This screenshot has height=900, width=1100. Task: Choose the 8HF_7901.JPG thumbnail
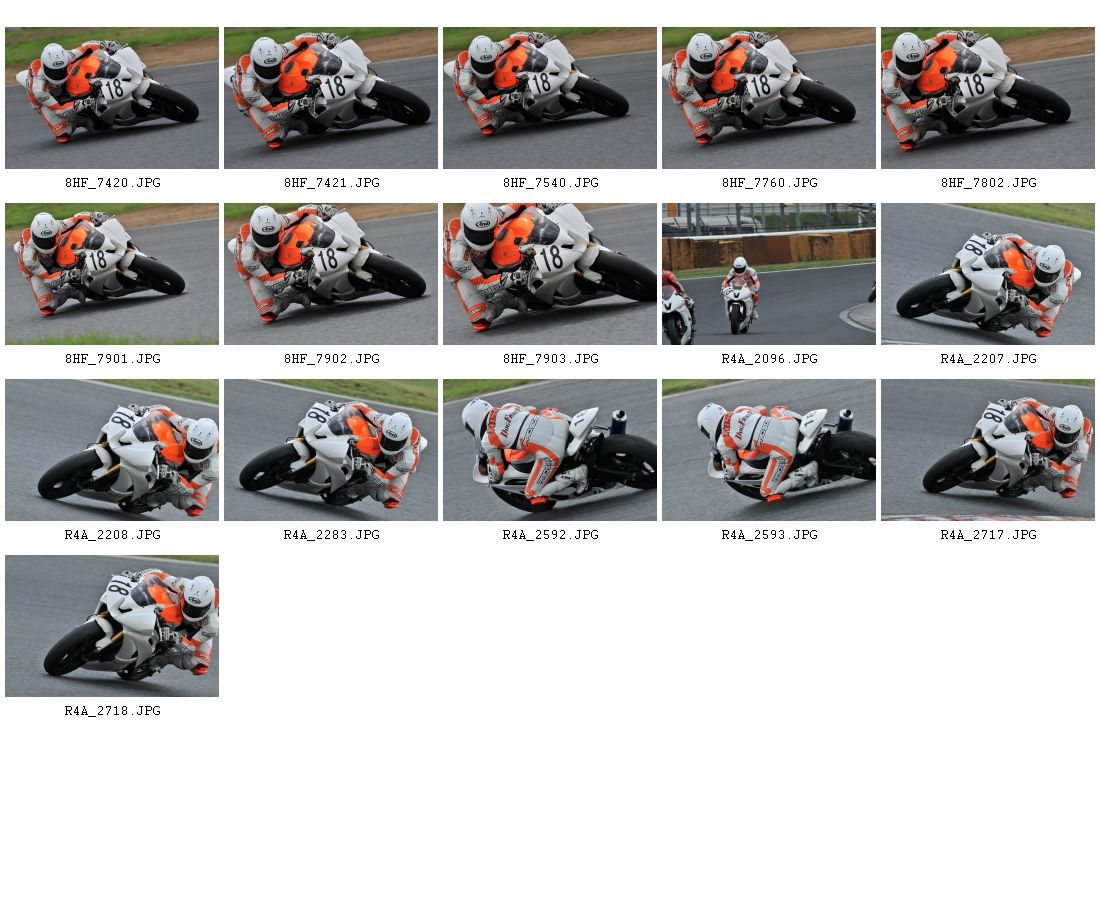click(x=112, y=274)
